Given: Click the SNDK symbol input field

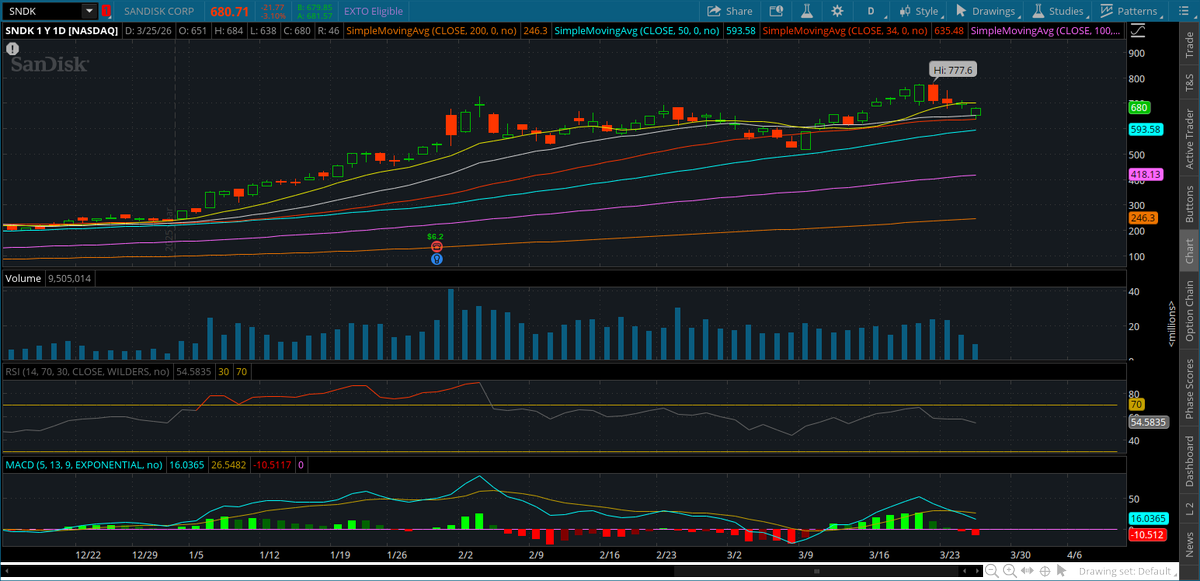Looking at the screenshot, I should (42, 11).
